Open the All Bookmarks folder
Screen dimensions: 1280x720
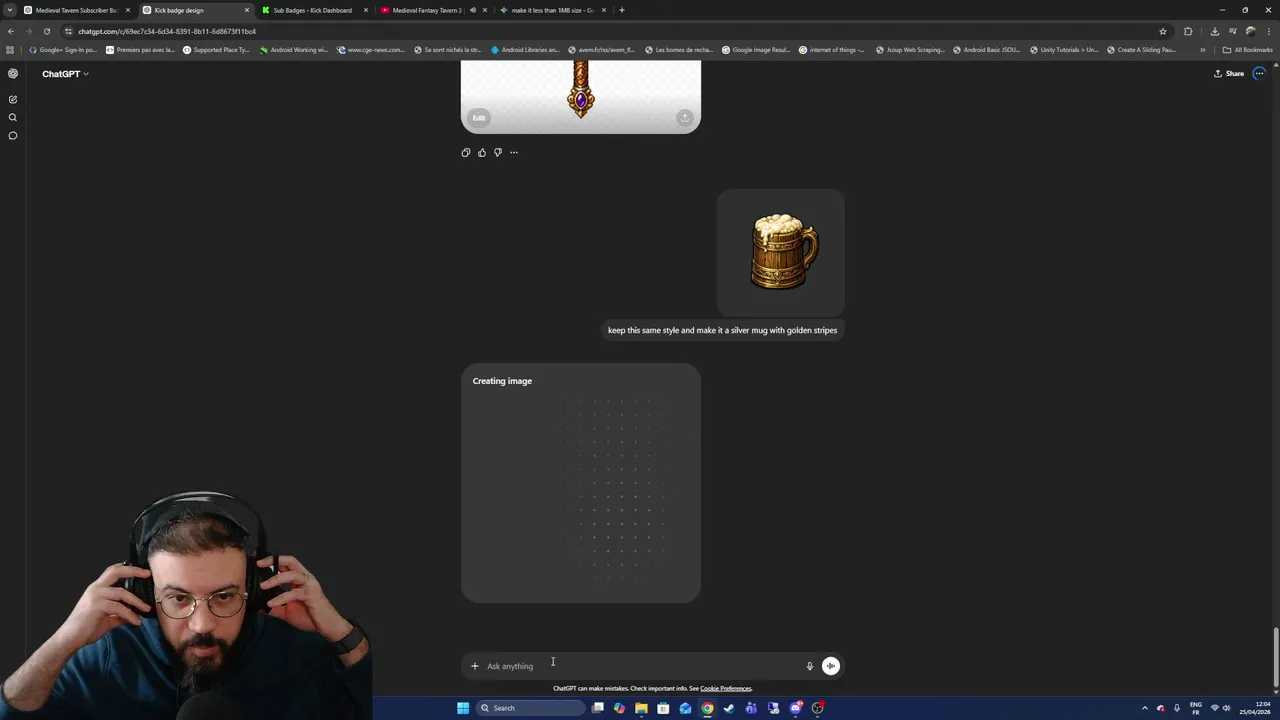pyautogui.click(x=1247, y=50)
